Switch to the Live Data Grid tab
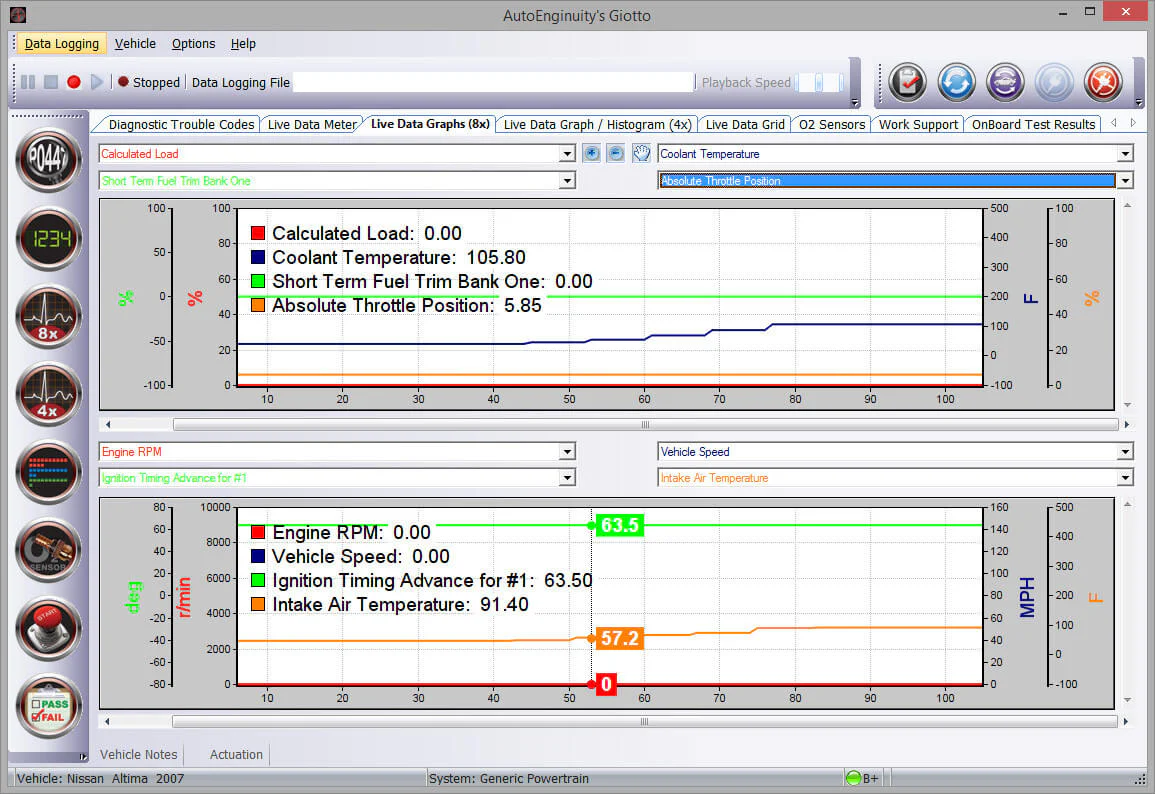Image resolution: width=1155 pixels, height=794 pixels. pos(745,124)
